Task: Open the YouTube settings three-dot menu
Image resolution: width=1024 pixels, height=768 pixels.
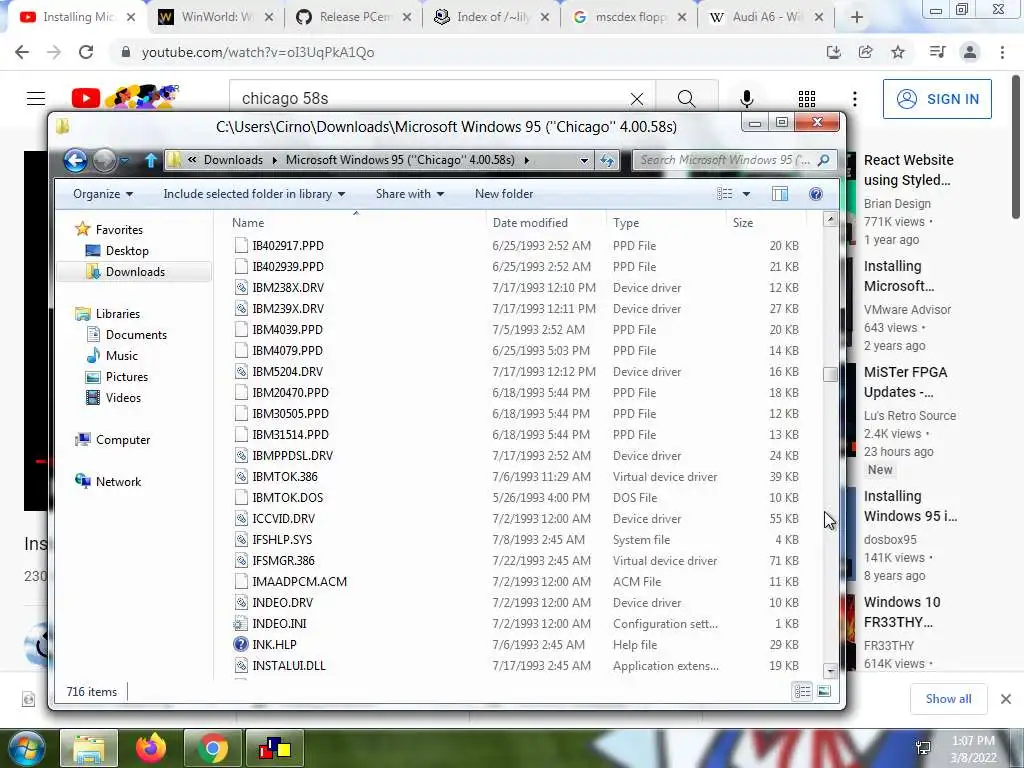Action: [855, 99]
